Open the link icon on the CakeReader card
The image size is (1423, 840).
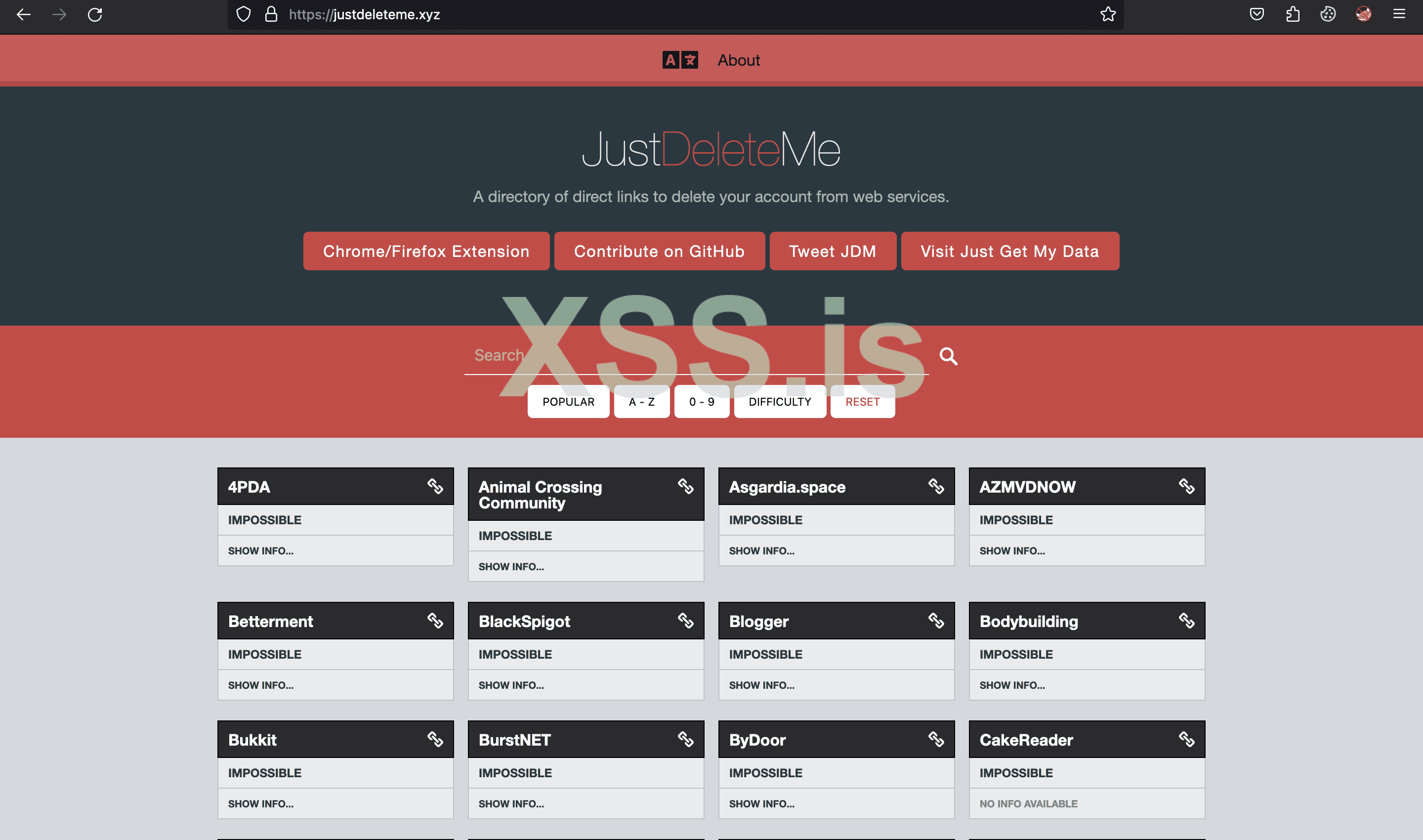point(1187,739)
